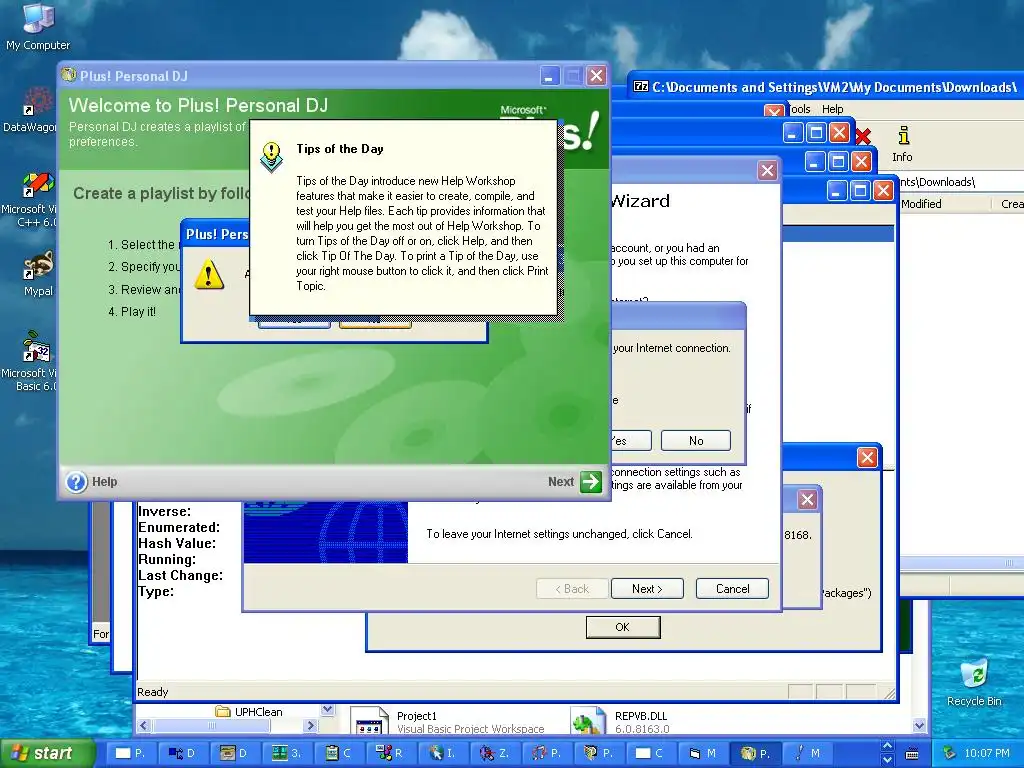
Task: Select the Project1 Visual Basic workspace file icon
Action: click(370, 721)
